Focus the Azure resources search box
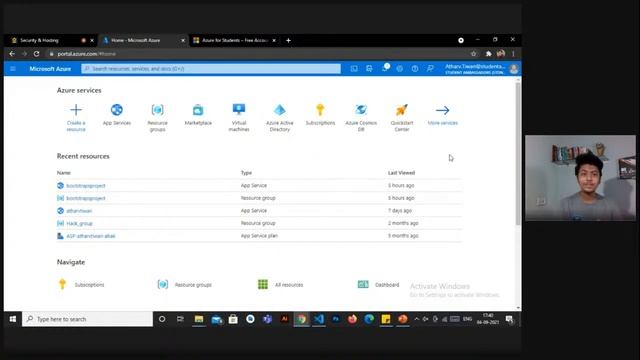 pos(211,69)
